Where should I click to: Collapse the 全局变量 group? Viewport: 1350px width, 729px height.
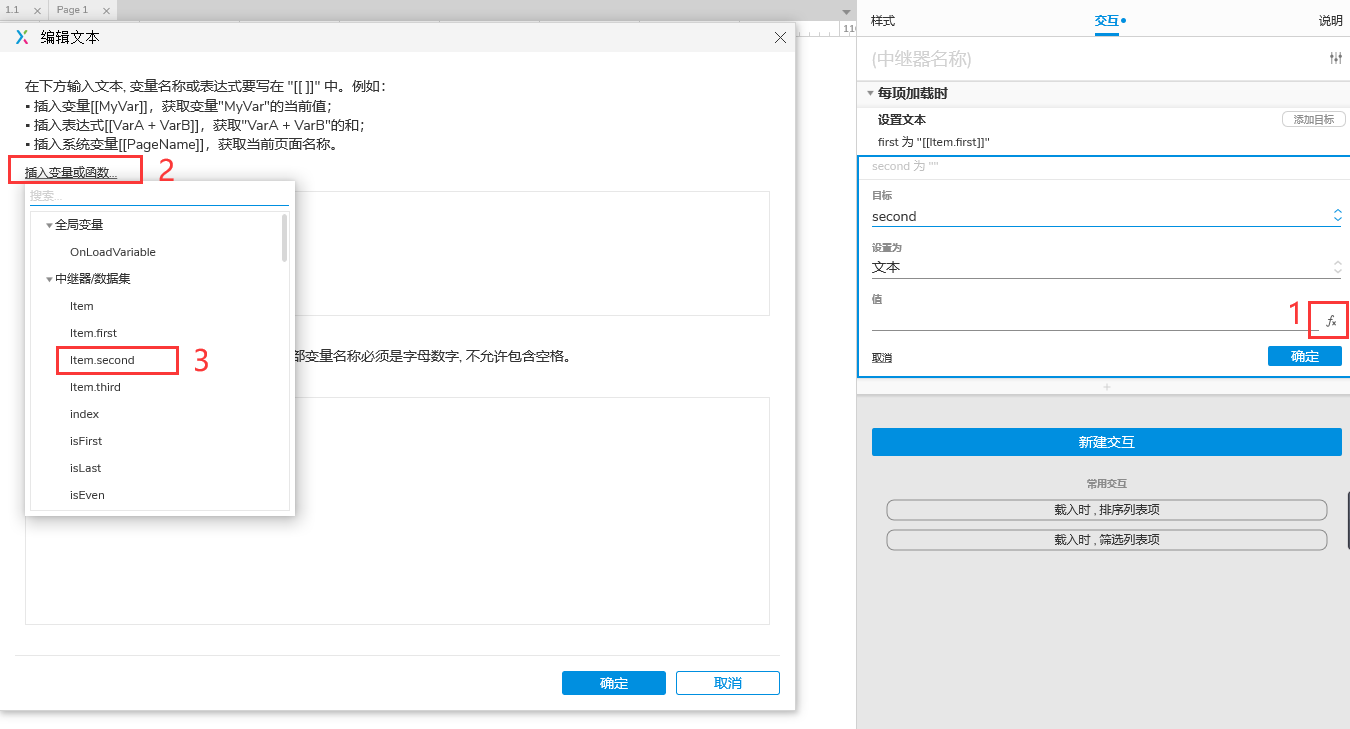(x=49, y=225)
